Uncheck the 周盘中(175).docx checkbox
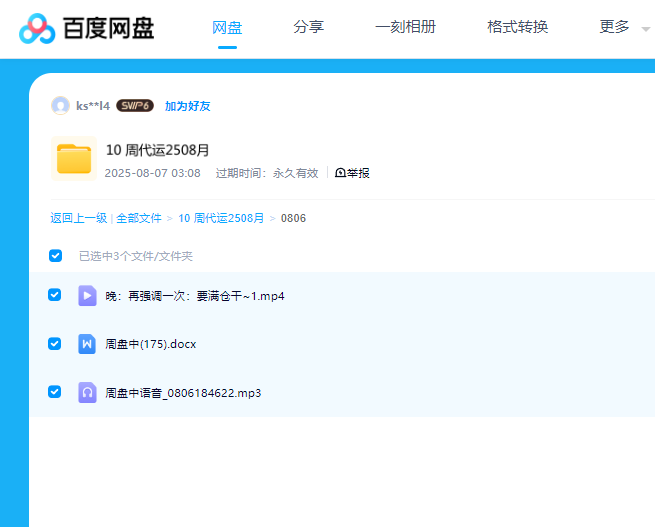 tap(55, 343)
